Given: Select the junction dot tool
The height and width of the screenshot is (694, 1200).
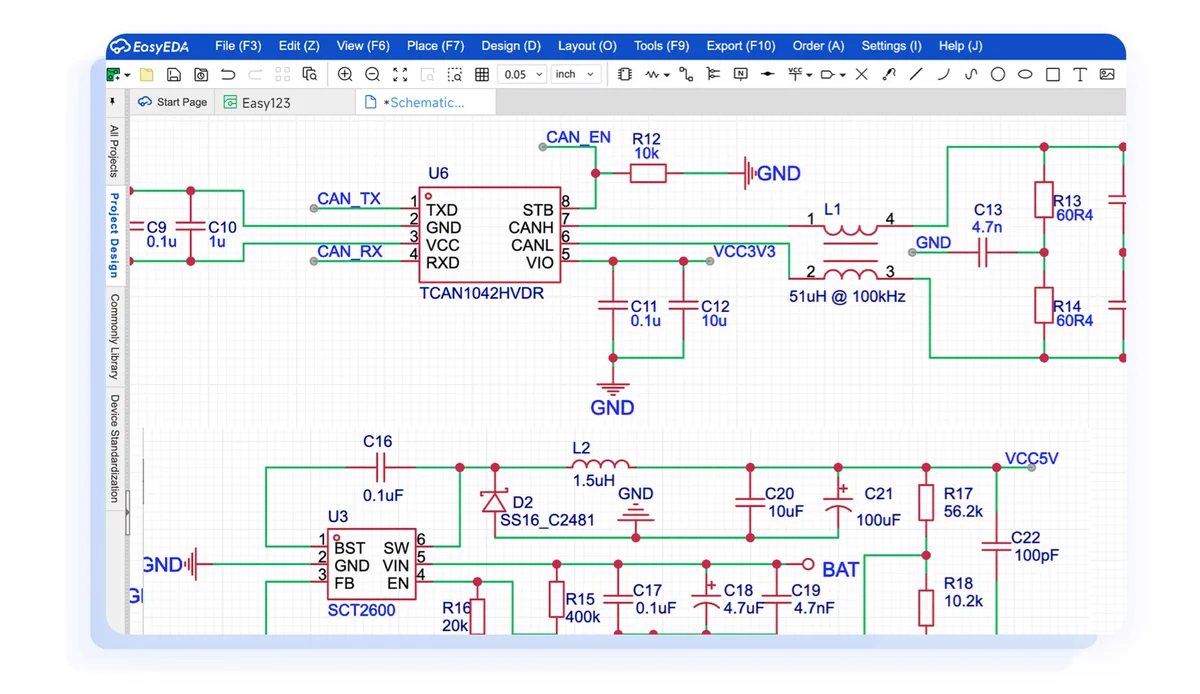Looking at the screenshot, I should click(768, 74).
